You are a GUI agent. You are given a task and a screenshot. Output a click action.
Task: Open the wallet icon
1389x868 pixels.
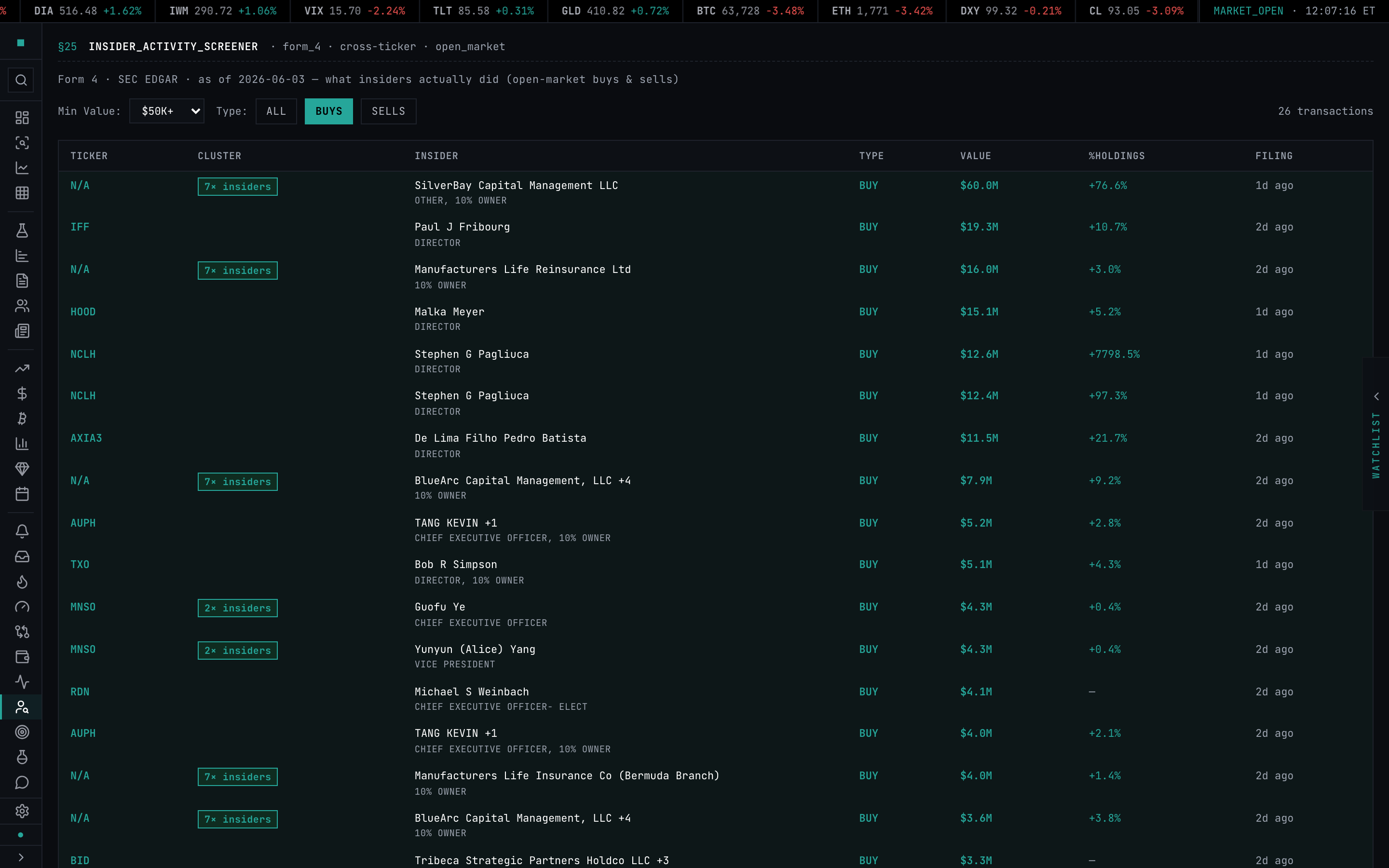click(x=22, y=657)
